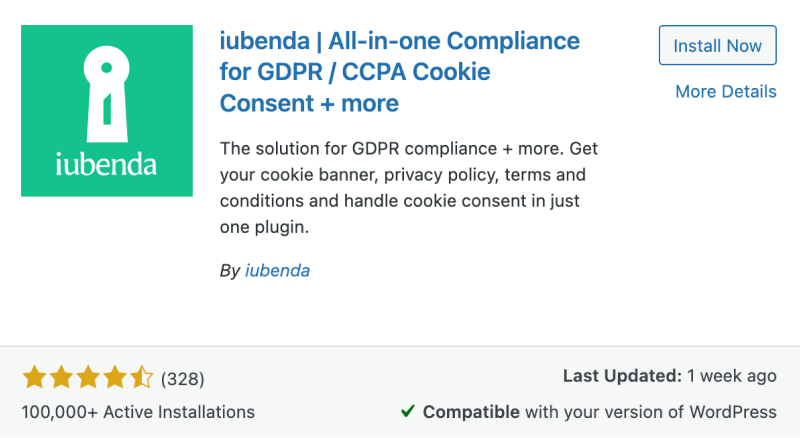Select the second rating star
800x438 pixels.
click(x=61, y=378)
